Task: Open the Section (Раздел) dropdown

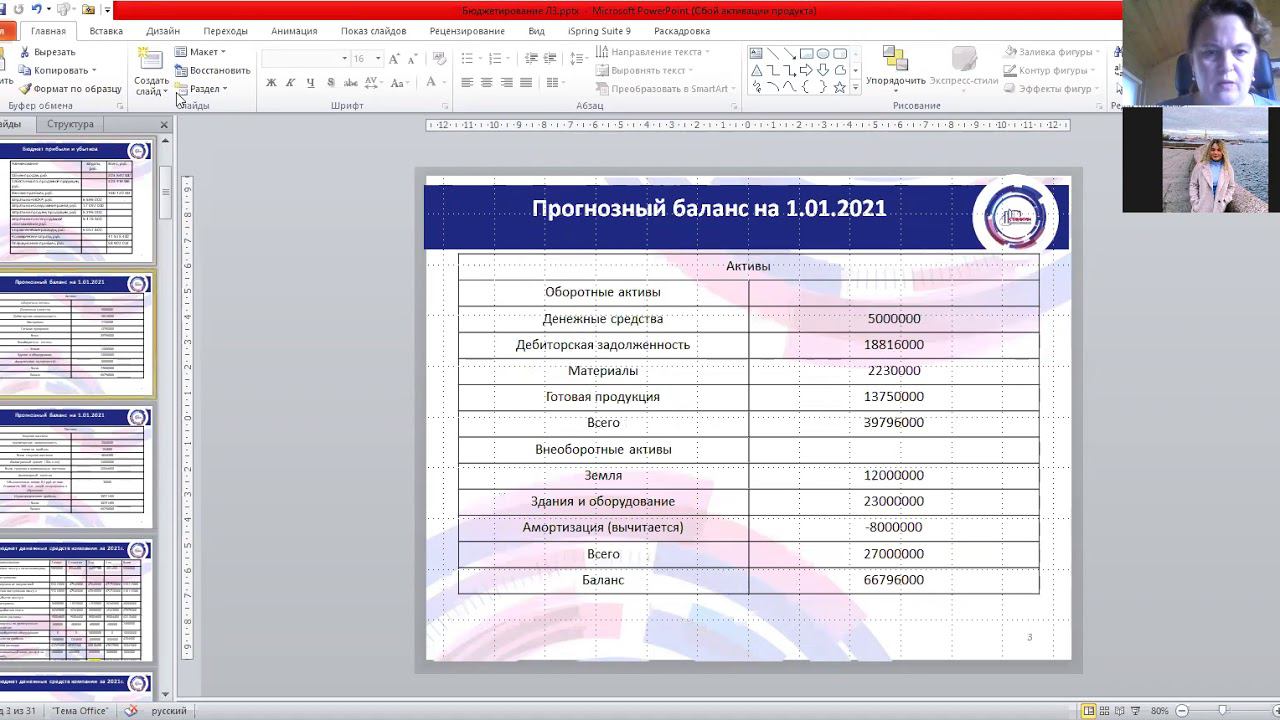Action: [x=201, y=89]
